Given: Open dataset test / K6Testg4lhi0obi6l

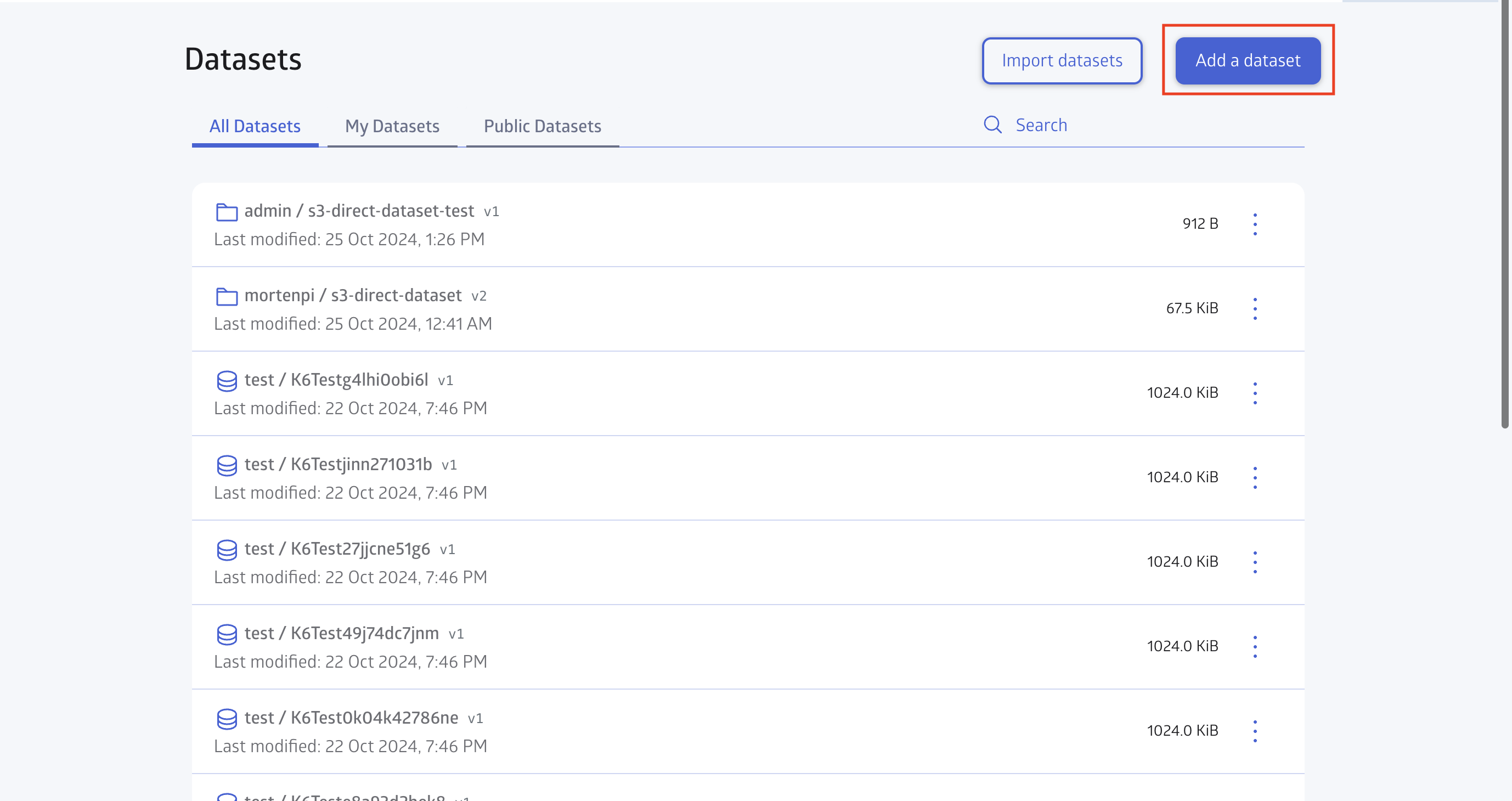Looking at the screenshot, I should click(336, 380).
